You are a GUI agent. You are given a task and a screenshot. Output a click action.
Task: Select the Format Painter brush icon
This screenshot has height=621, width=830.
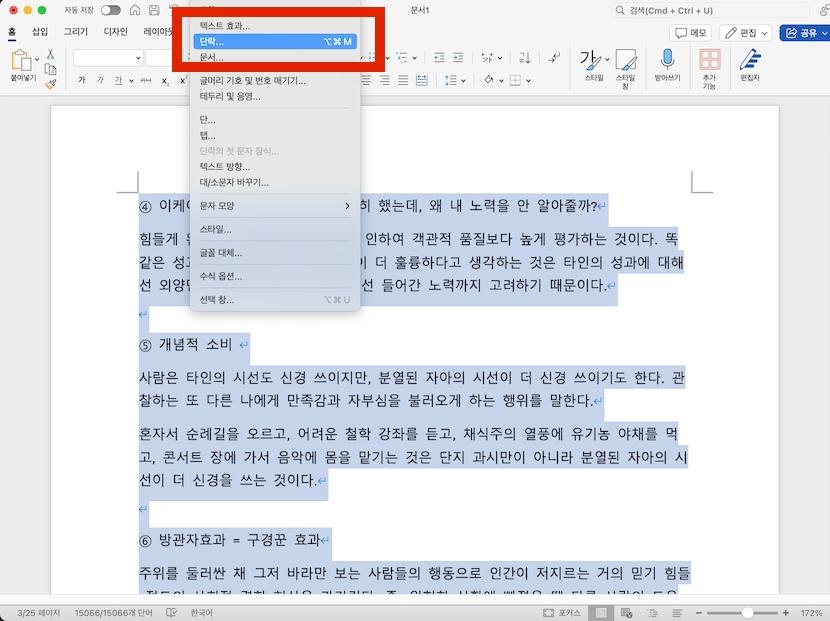coord(50,84)
